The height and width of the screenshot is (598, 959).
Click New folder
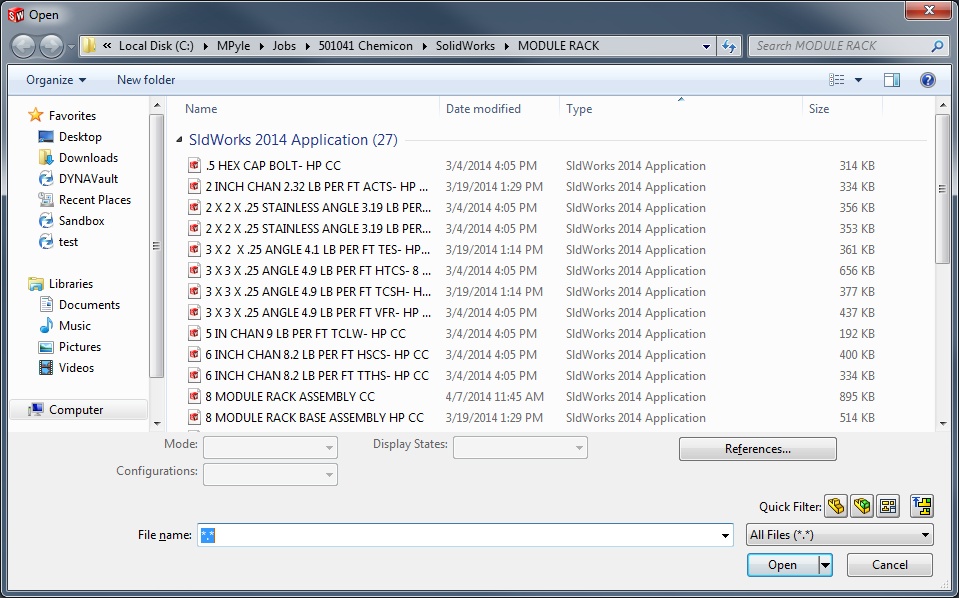[x=146, y=80]
